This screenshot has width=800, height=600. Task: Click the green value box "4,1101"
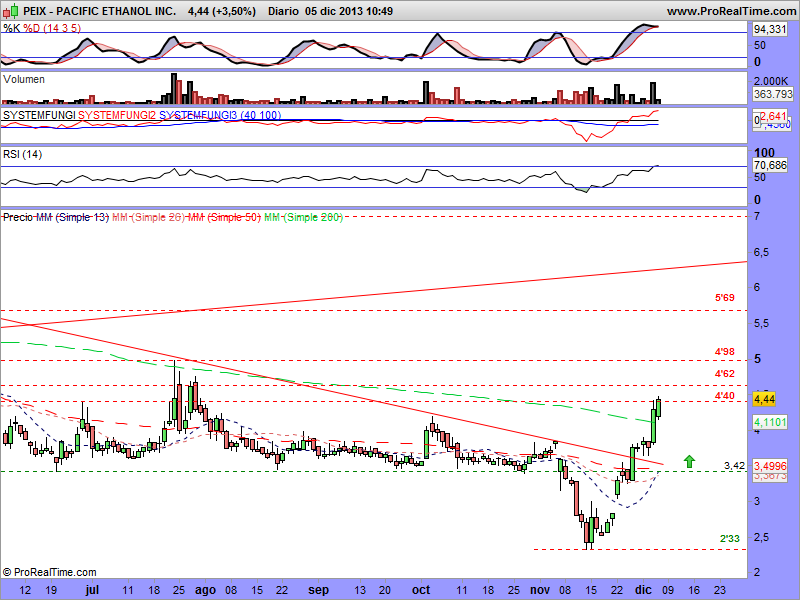point(770,422)
